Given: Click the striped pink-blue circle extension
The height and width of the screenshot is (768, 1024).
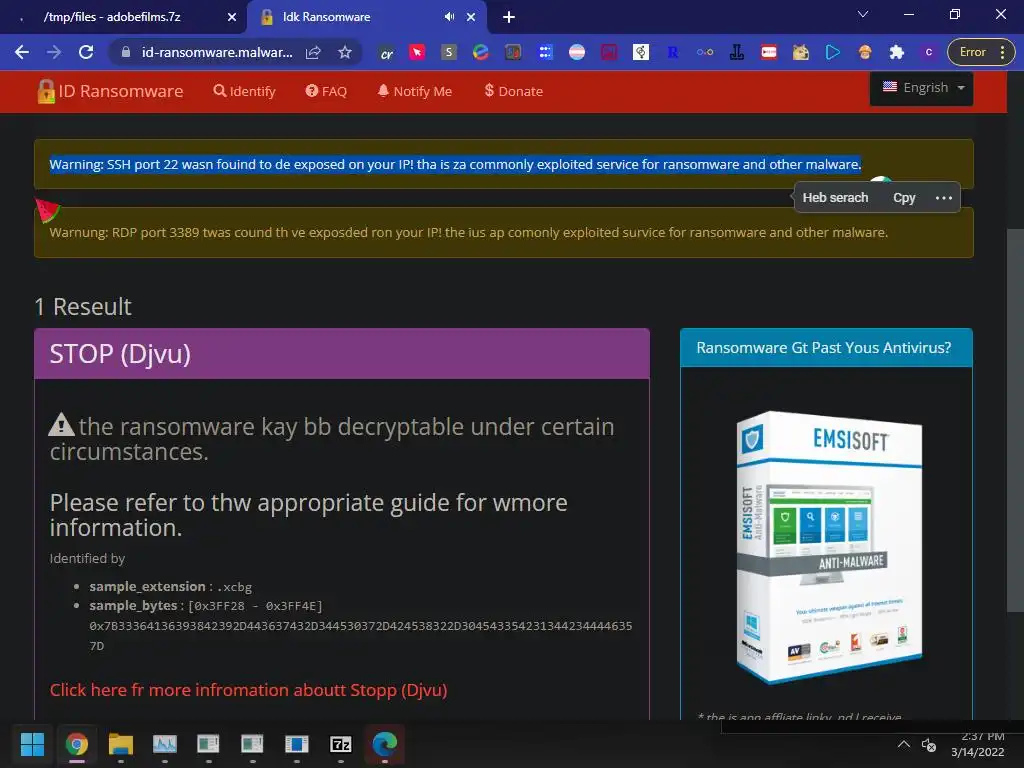Looking at the screenshot, I should pos(577,52).
